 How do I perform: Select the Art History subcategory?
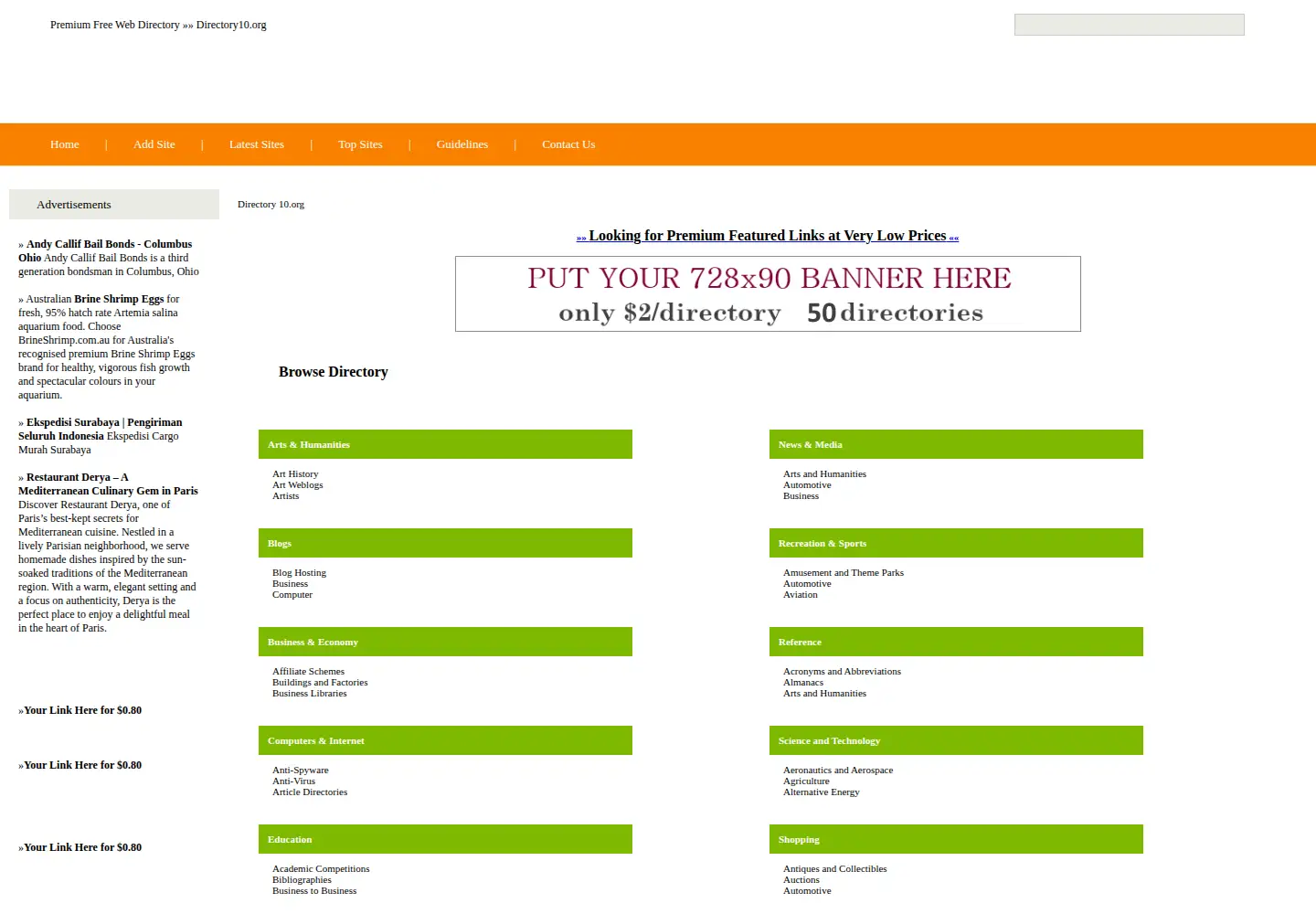[295, 474]
